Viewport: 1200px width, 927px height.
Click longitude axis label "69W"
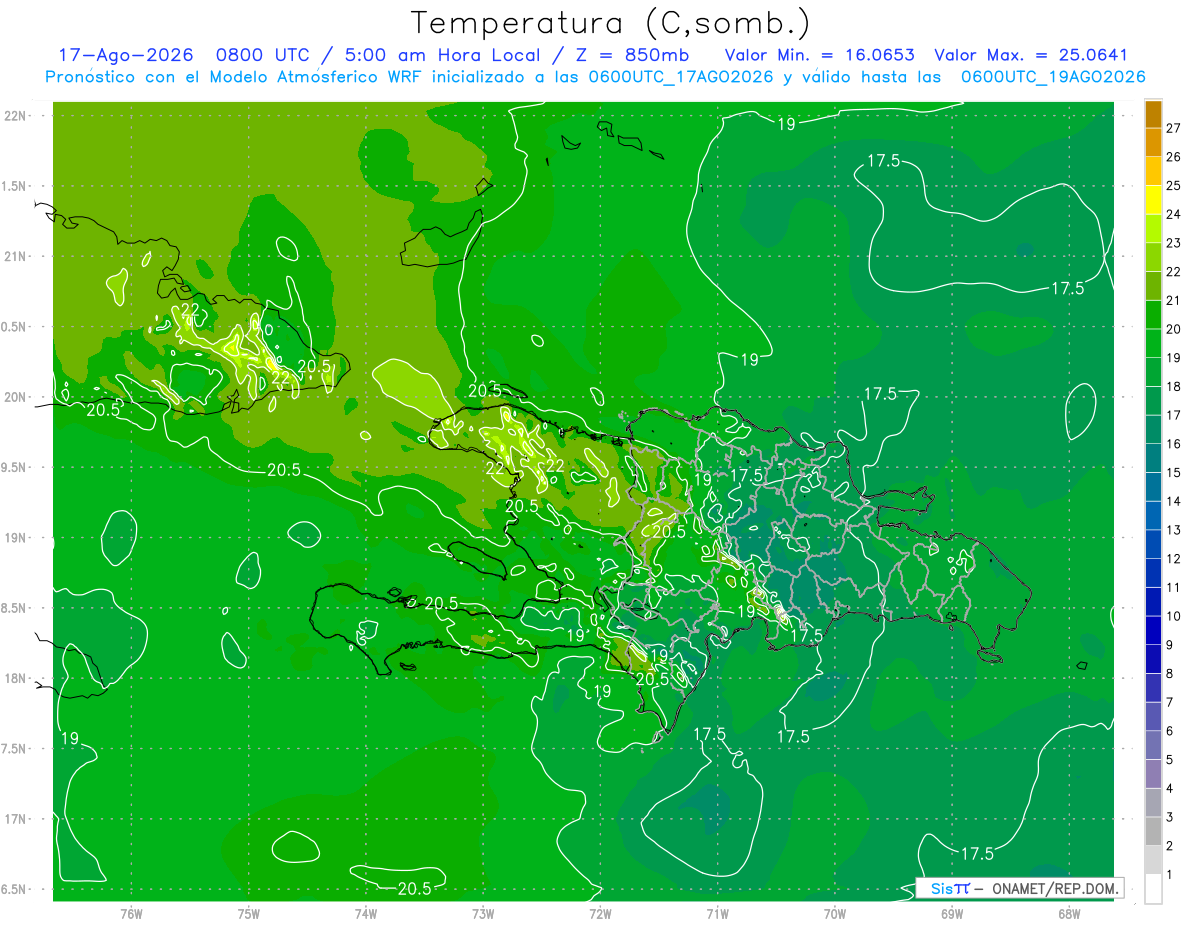(952, 914)
